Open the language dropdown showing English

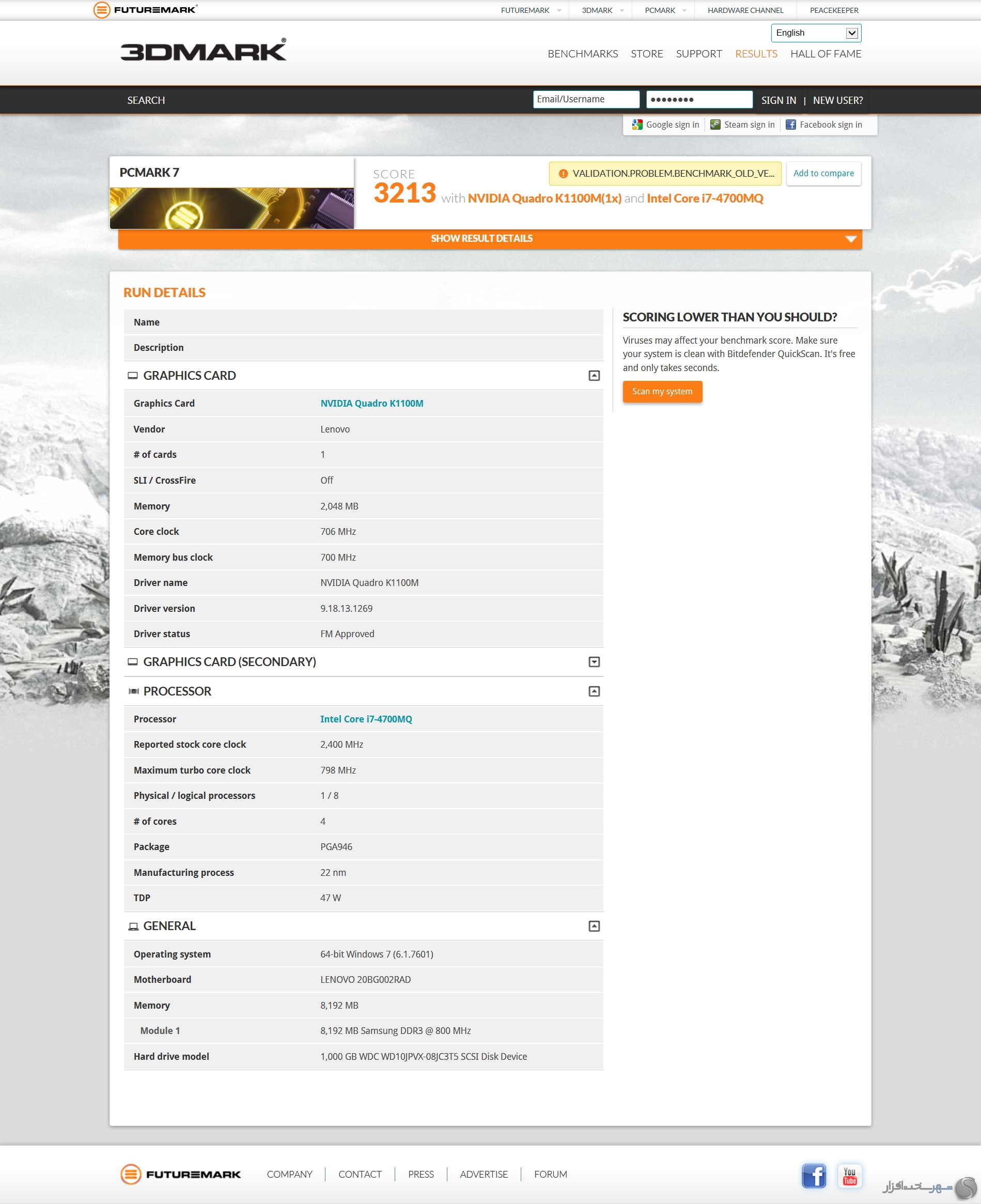(815, 33)
